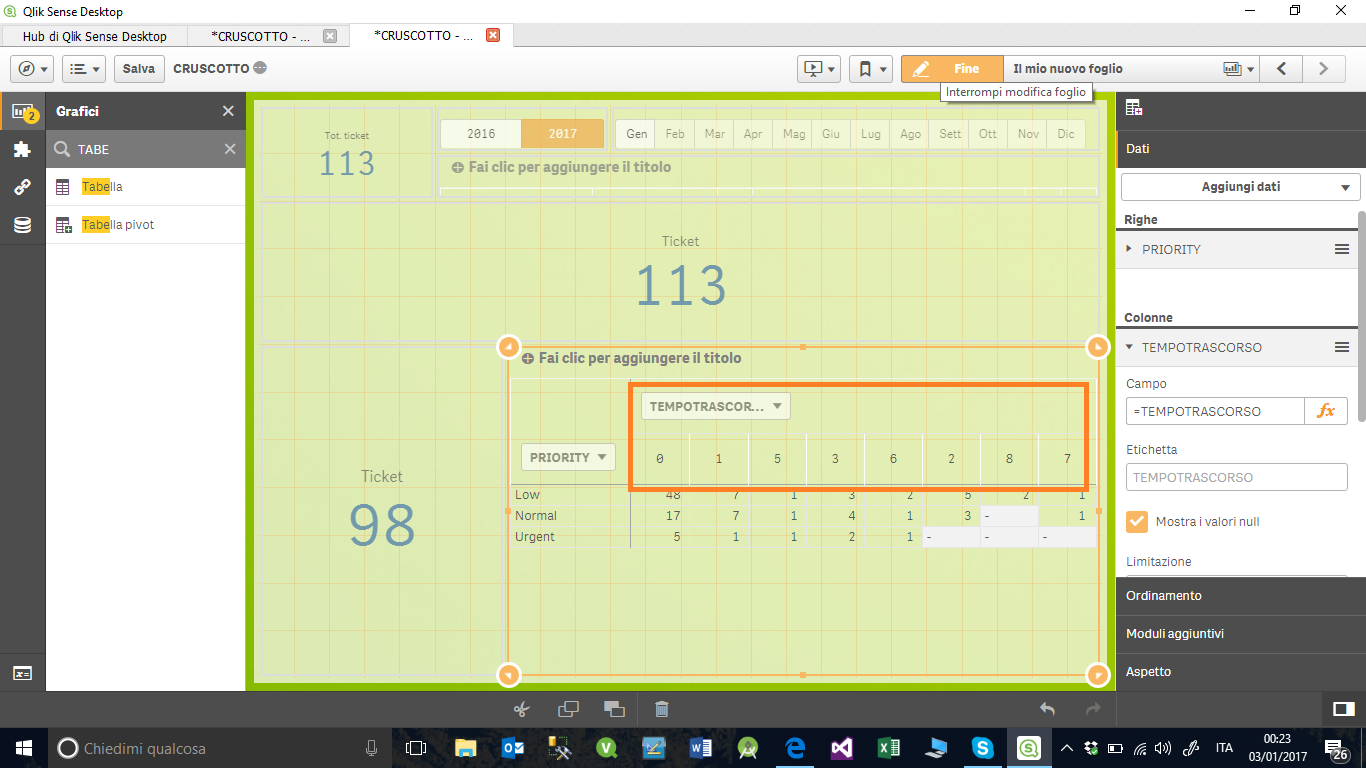Click the Low row label in pivot table
Image resolution: width=1366 pixels, height=768 pixels.
click(x=527, y=495)
